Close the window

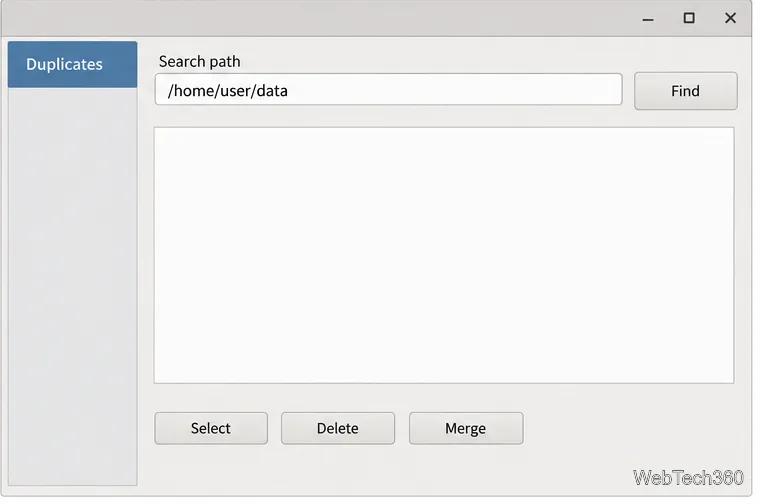pyautogui.click(x=730, y=18)
